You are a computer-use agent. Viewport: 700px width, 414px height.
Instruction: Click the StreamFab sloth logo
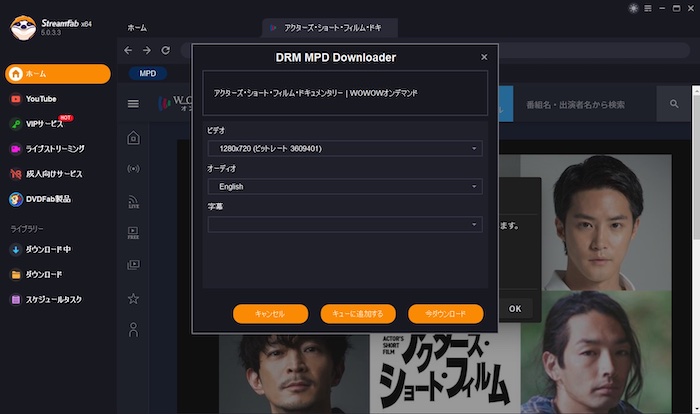tap(23, 28)
